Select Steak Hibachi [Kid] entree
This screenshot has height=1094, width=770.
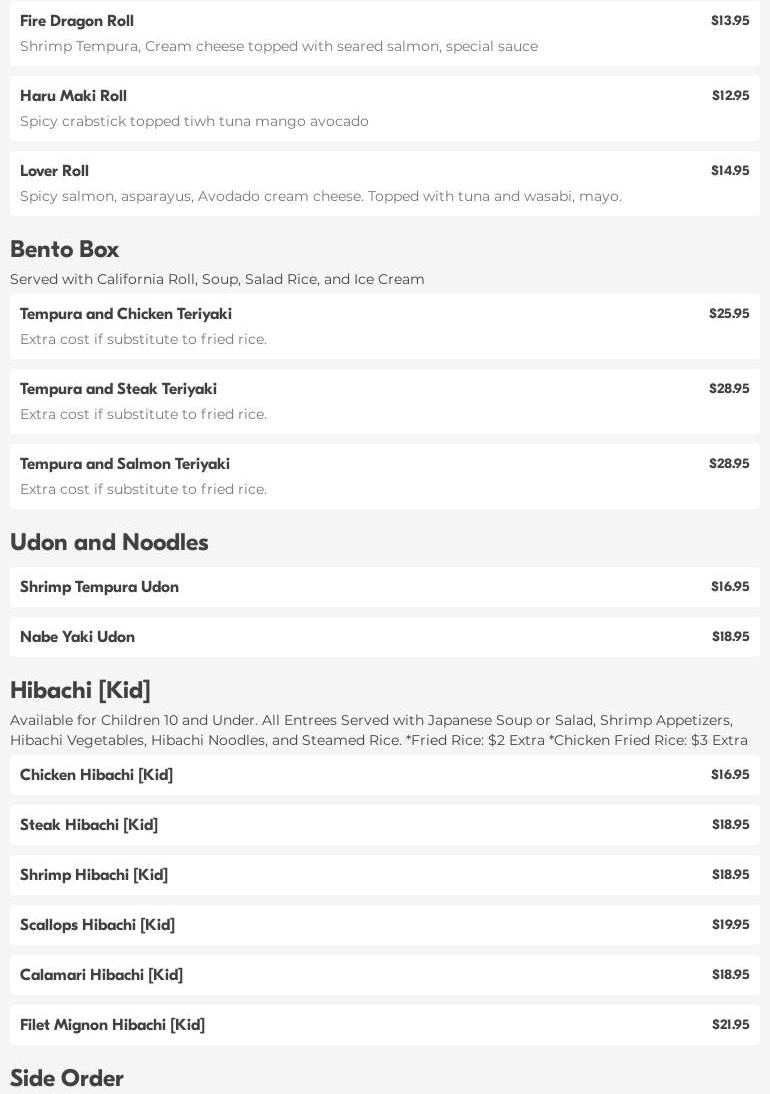point(384,825)
